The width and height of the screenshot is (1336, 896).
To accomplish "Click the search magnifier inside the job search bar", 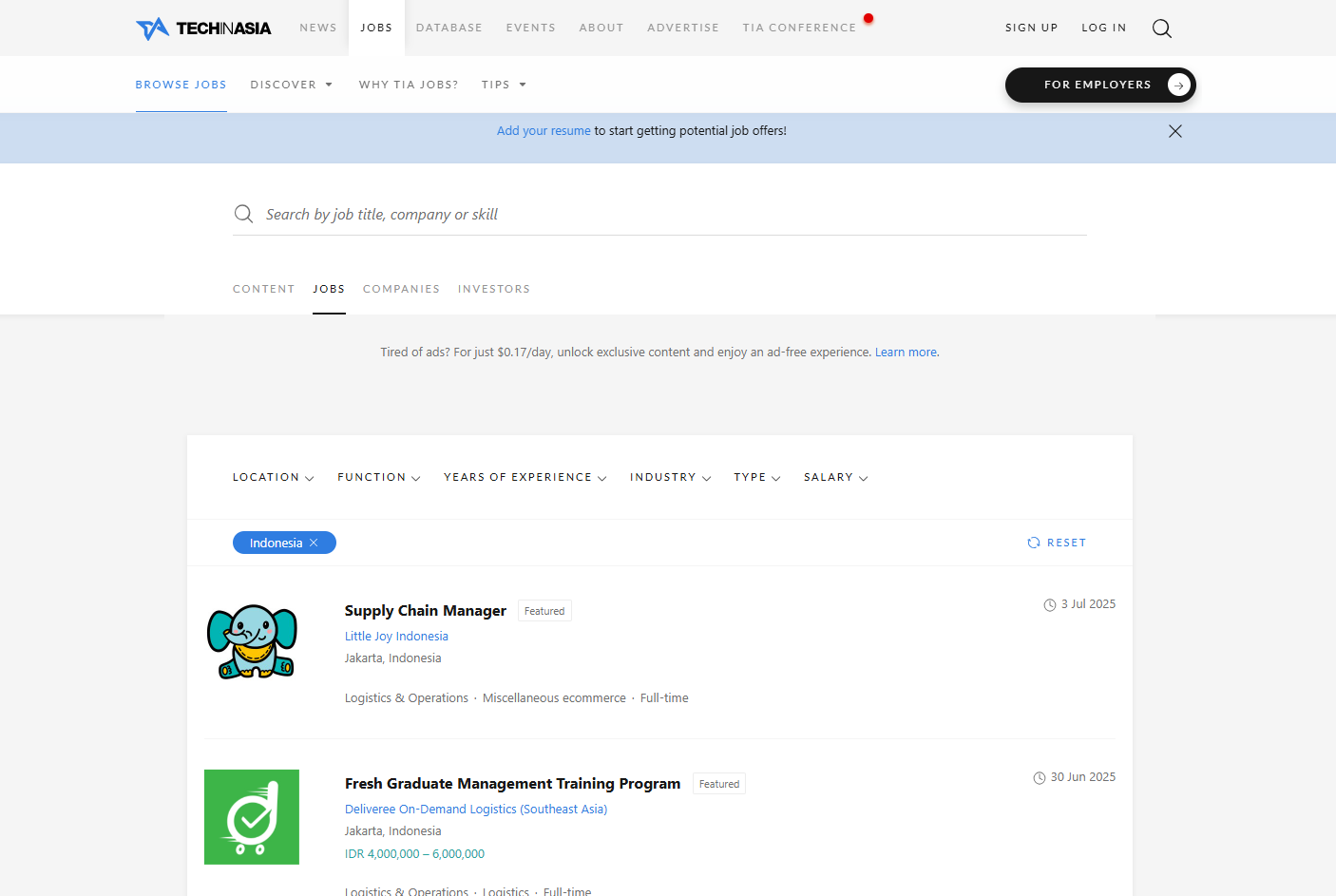I will (x=244, y=213).
